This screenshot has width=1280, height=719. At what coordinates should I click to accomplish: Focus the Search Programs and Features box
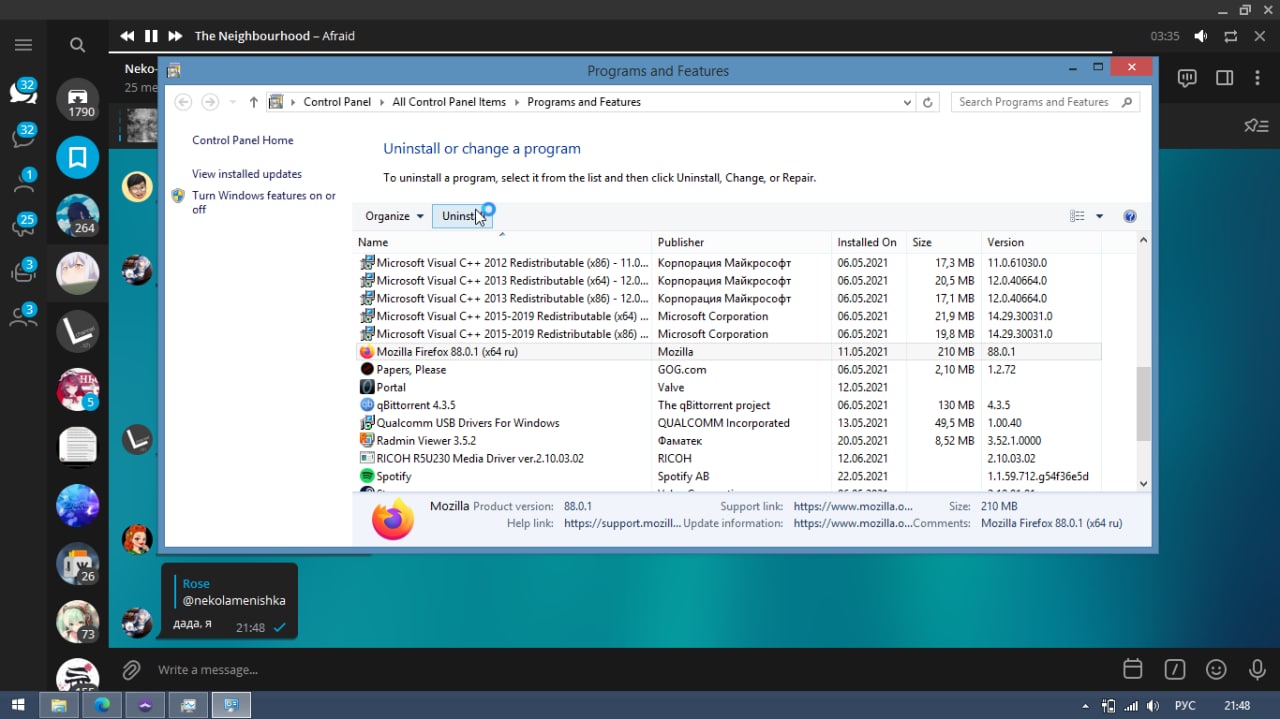pos(1046,102)
